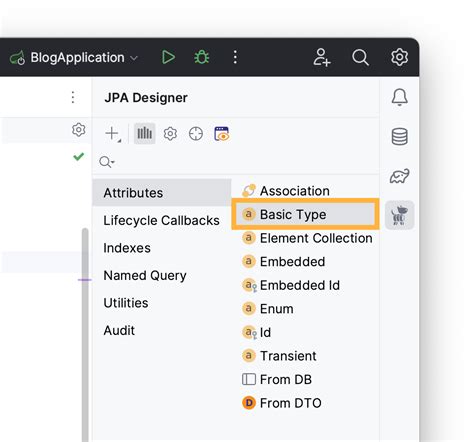Choose Embedded attribute
Image resolution: width=474 pixels, height=442 pixels.
click(305, 262)
